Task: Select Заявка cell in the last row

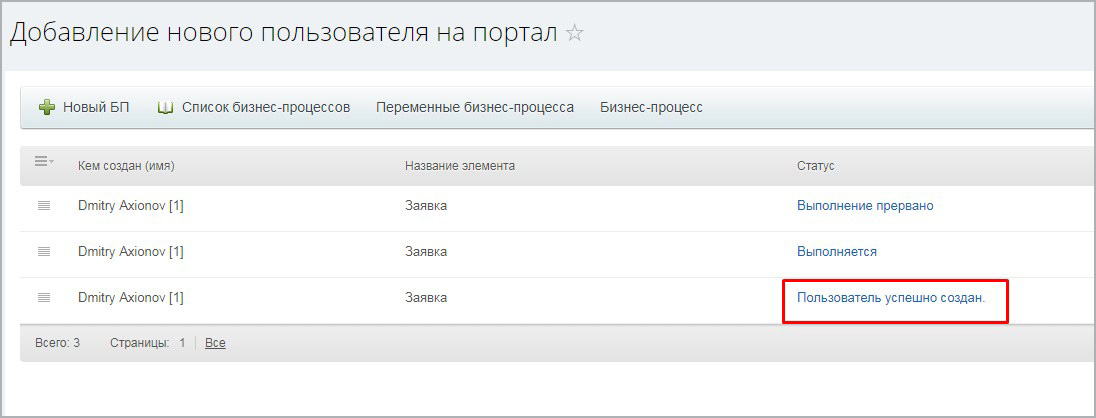Action: 425,298
